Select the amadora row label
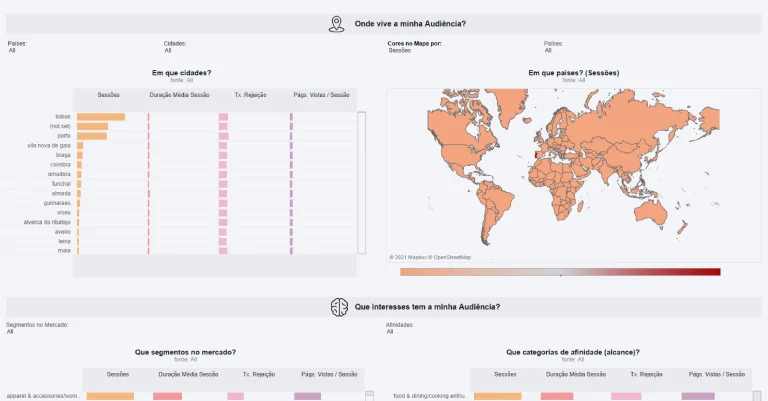Image resolution: width=768 pixels, height=401 pixels. 59,174
